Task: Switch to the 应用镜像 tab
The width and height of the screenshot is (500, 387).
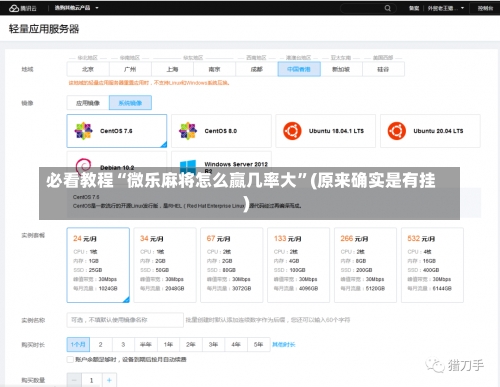Action: click(x=88, y=103)
